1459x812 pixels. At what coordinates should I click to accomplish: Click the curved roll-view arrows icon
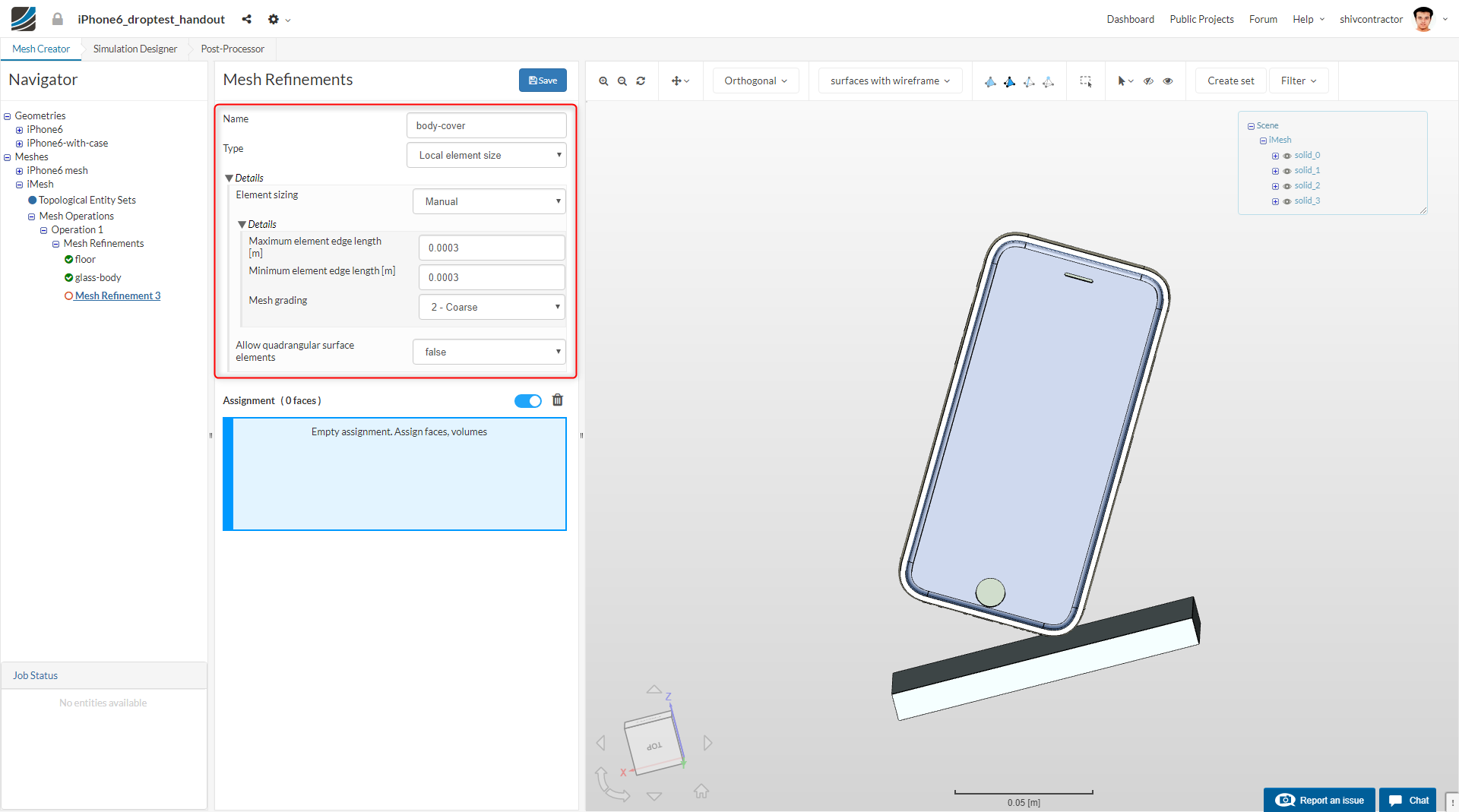612,785
